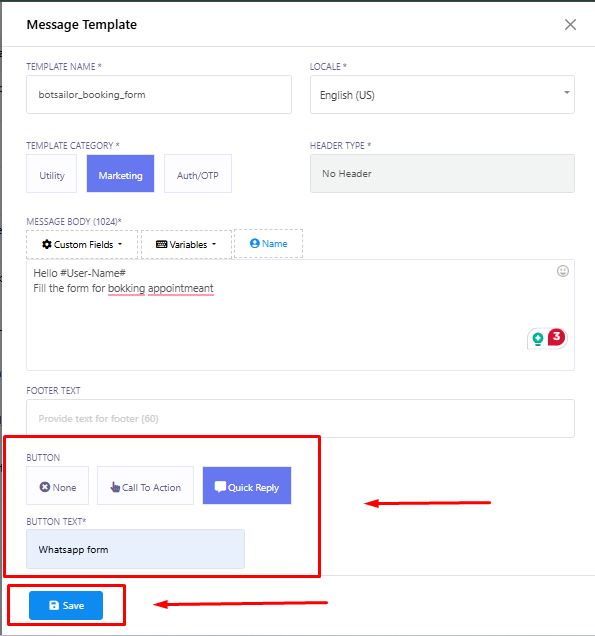Open the Variables dropdown
Image resolution: width=595 pixels, height=636 pixels.
pyautogui.click(x=187, y=244)
